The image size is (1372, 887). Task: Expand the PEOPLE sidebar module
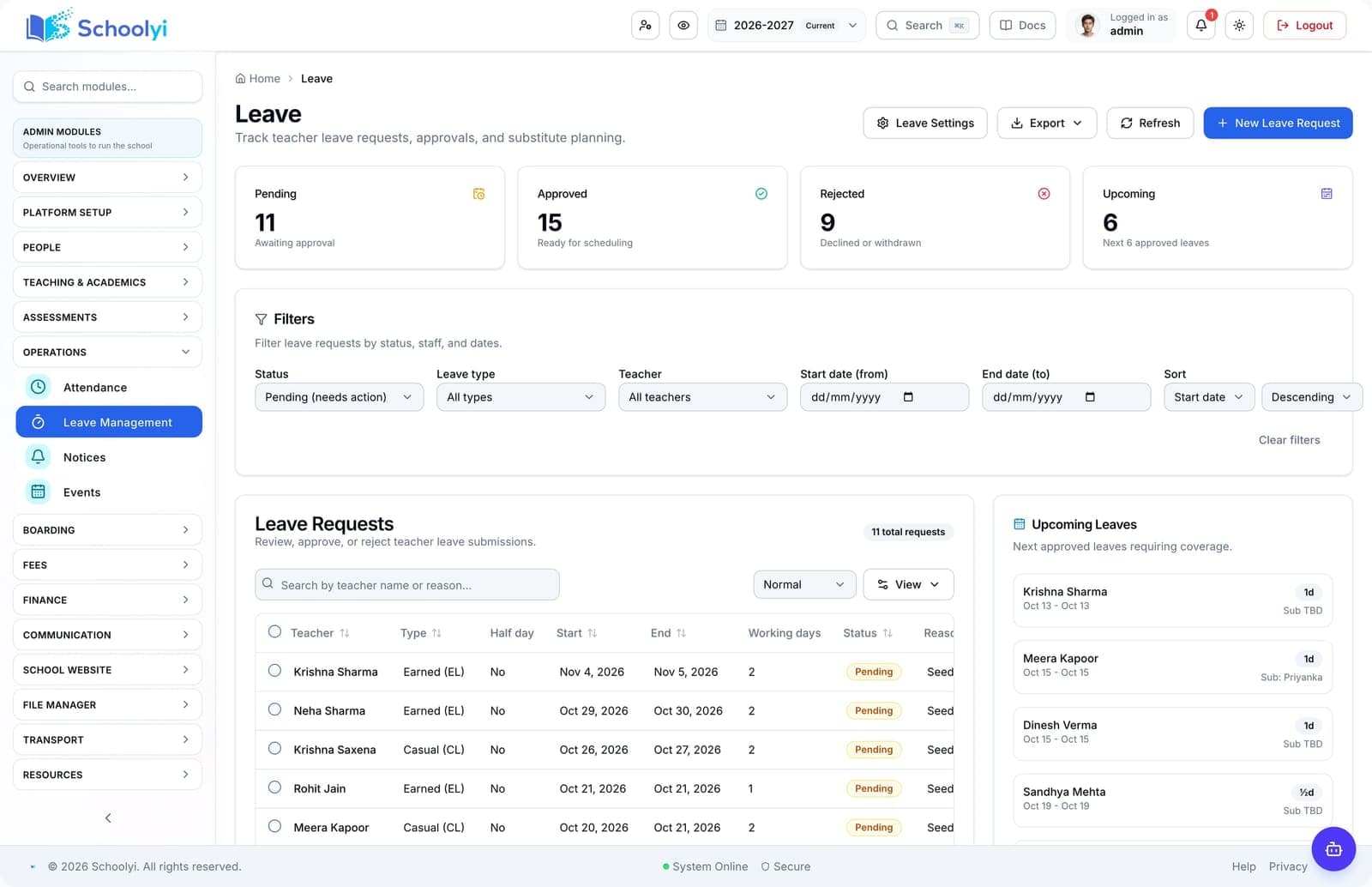click(x=107, y=247)
